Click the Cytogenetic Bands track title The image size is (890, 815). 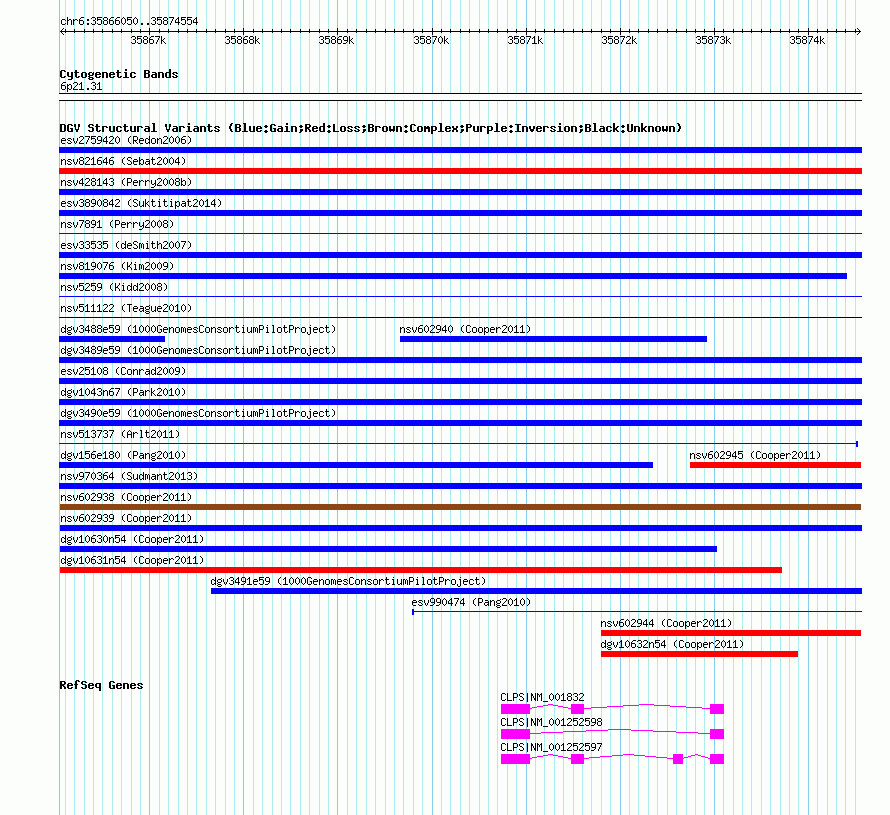(x=119, y=74)
